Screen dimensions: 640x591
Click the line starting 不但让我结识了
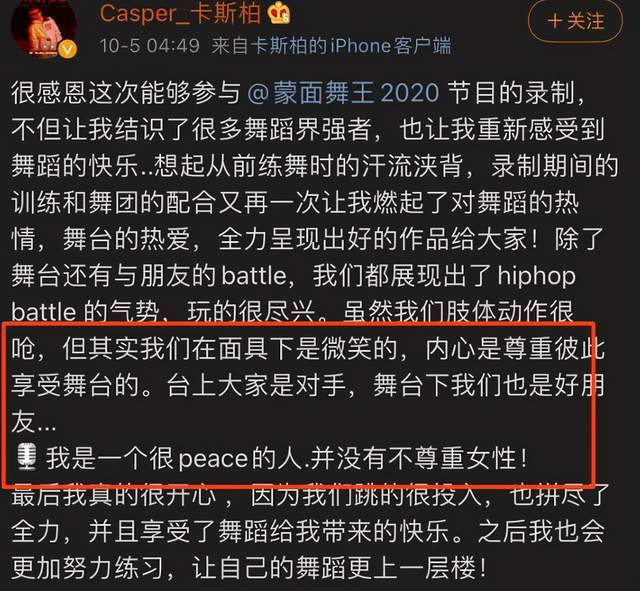(x=308, y=129)
